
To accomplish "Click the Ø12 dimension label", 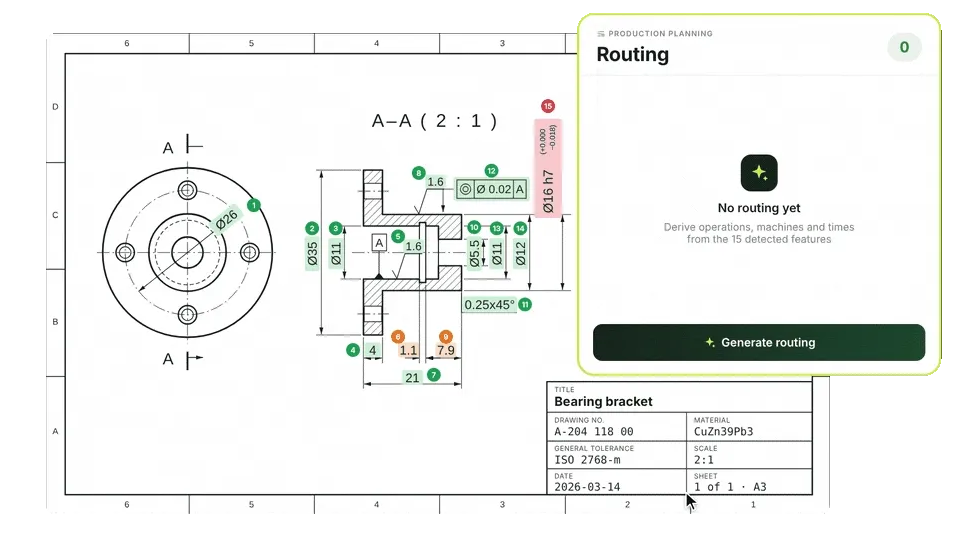I will 520,253.
